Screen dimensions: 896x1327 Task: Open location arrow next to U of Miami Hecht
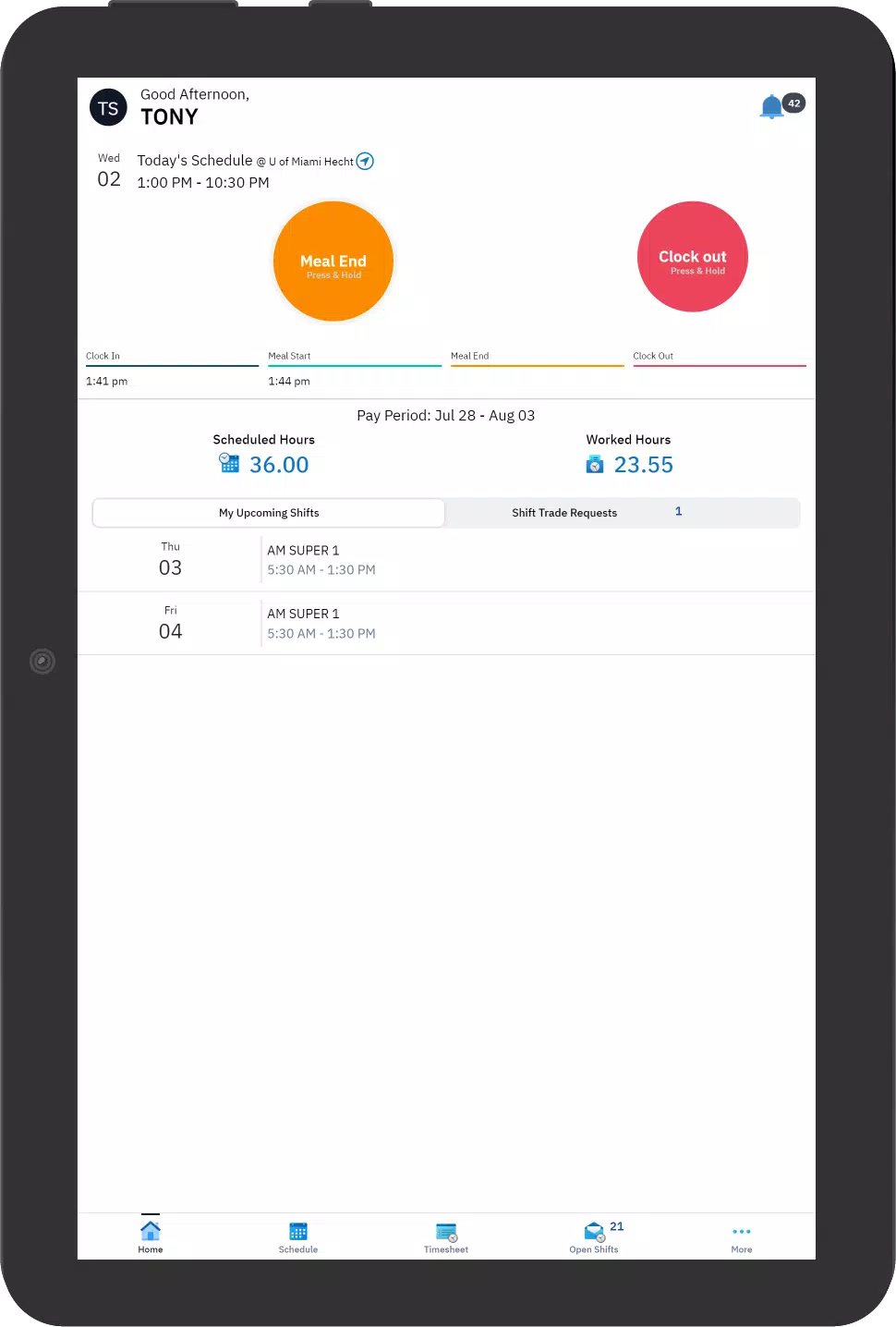[365, 161]
